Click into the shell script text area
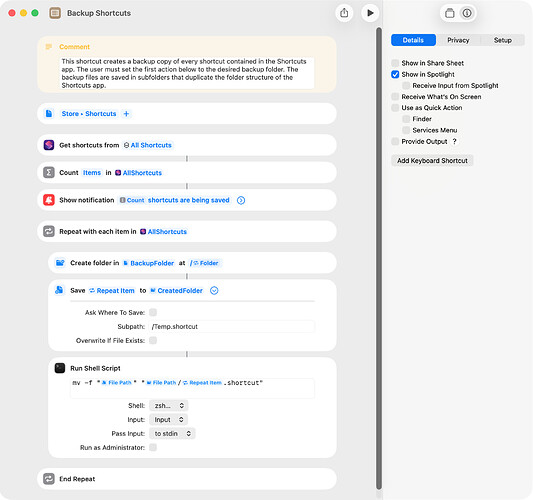This screenshot has width=533, height=500. [192, 388]
